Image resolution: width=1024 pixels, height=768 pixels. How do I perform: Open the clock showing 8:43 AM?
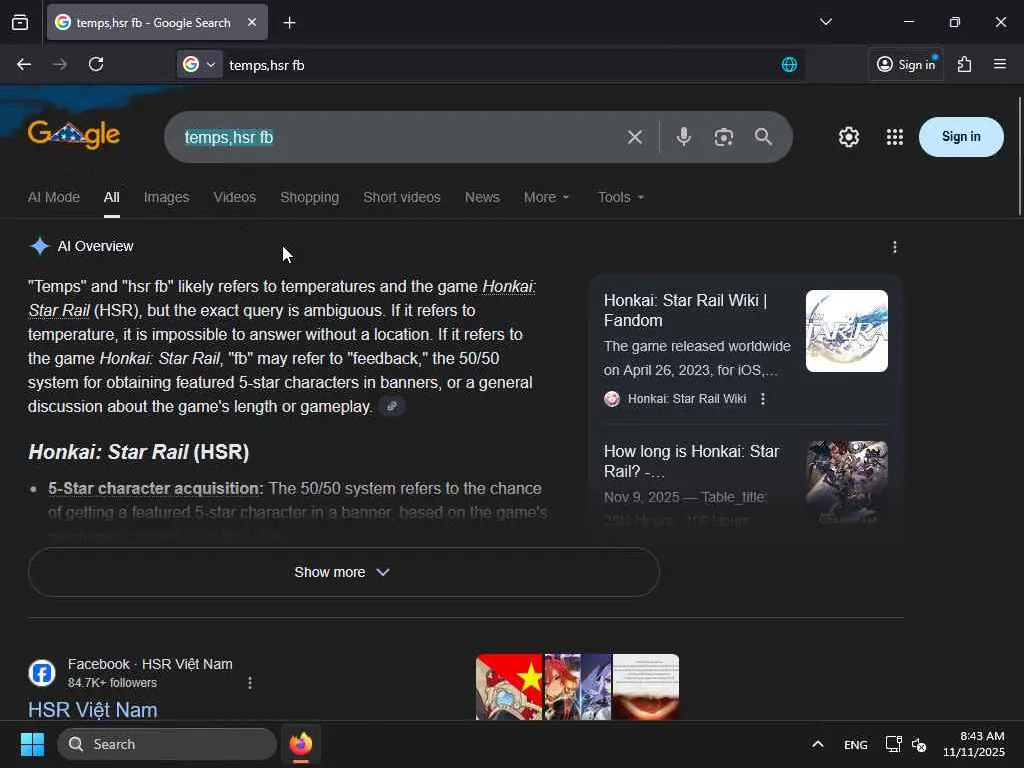click(x=973, y=744)
